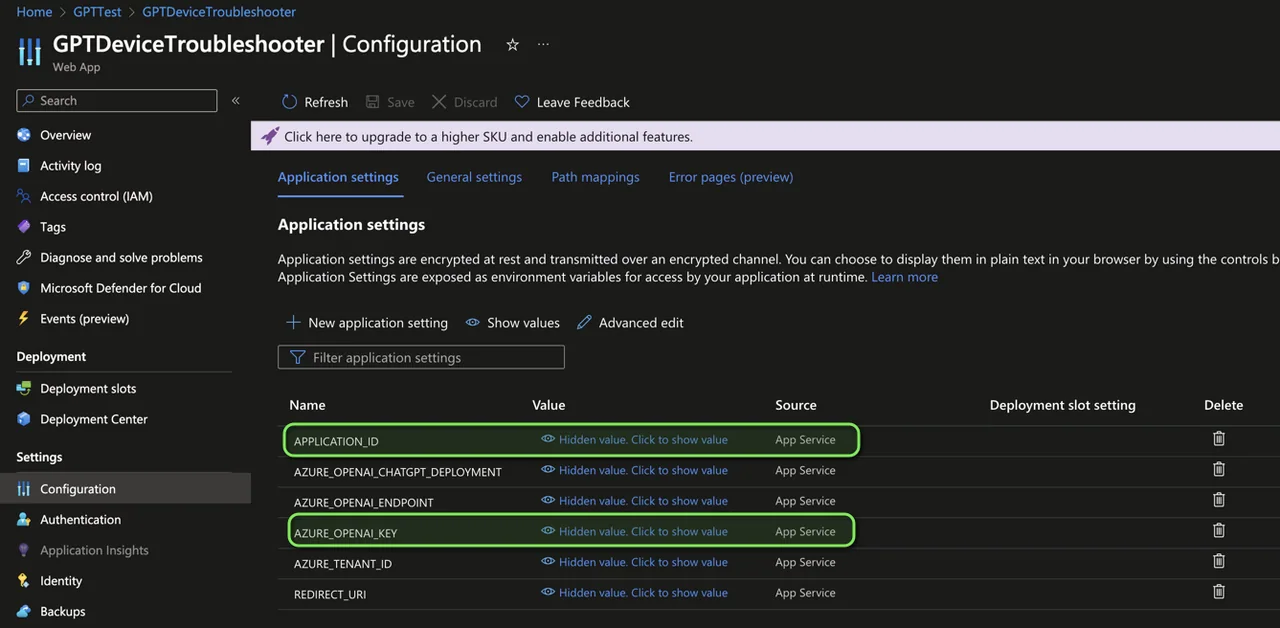Open Microsoft Defender for Cloud
Image resolution: width=1280 pixels, height=628 pixels.
click(x=121, y=288)
